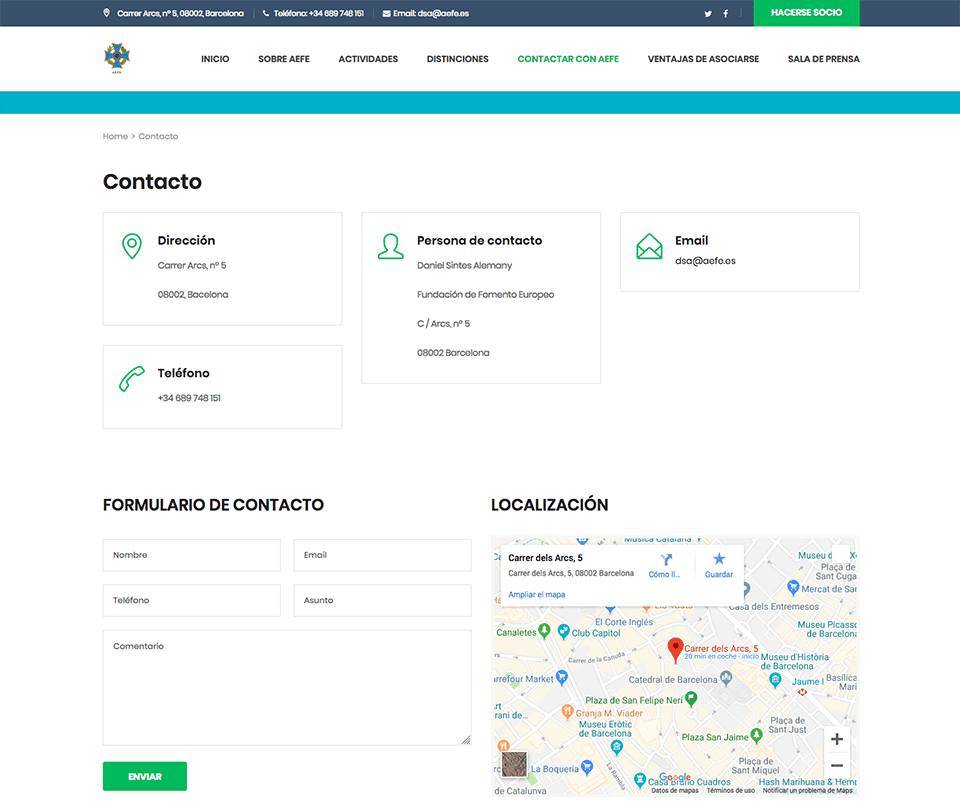
Task: Click the Twitter icon in top bar
Action: [x=708, y=13]
